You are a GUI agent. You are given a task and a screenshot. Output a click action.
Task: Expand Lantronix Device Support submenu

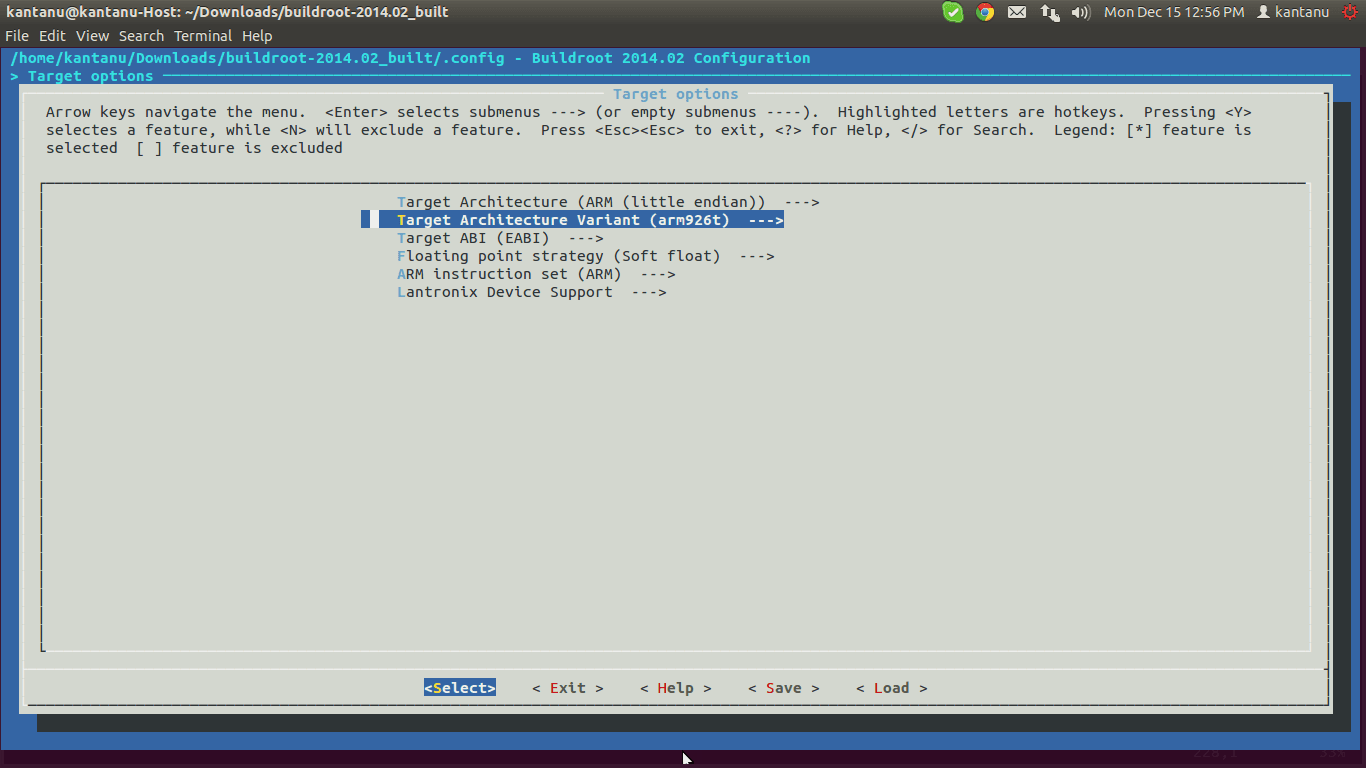click(531, 292)
